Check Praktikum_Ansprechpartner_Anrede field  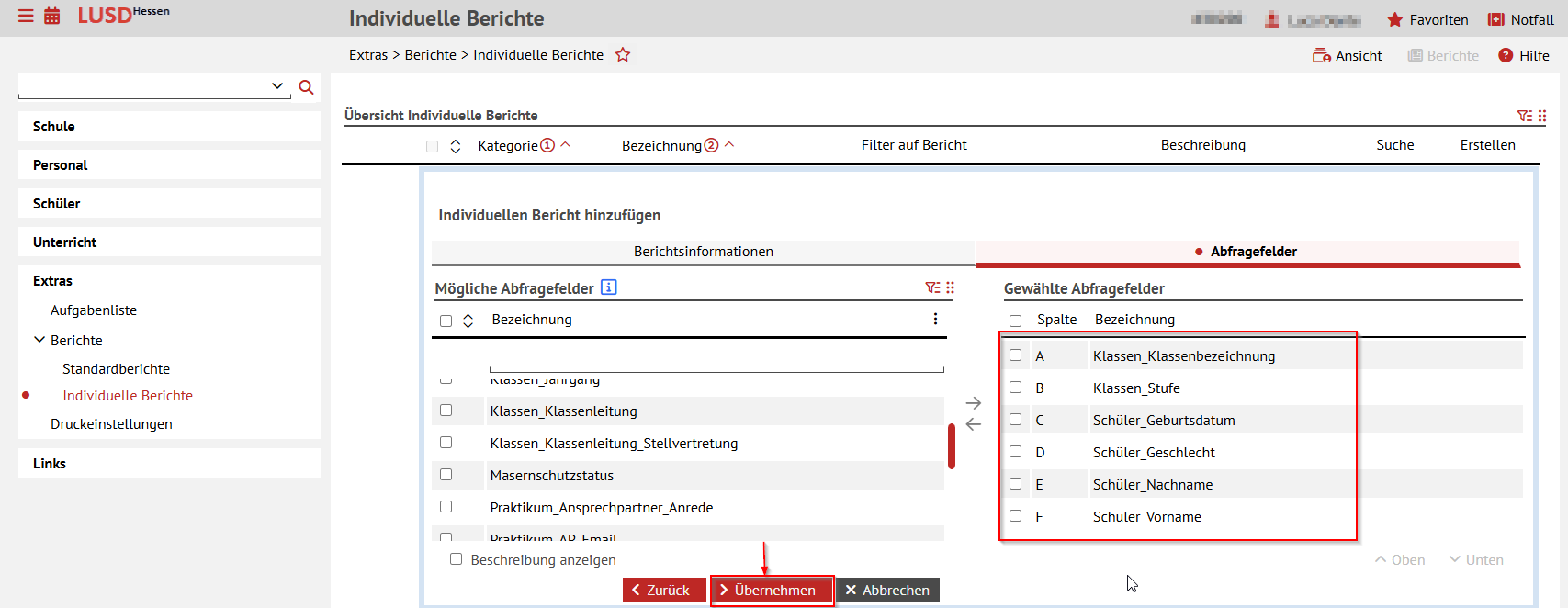pyautogui.click(x=446, y=507)
